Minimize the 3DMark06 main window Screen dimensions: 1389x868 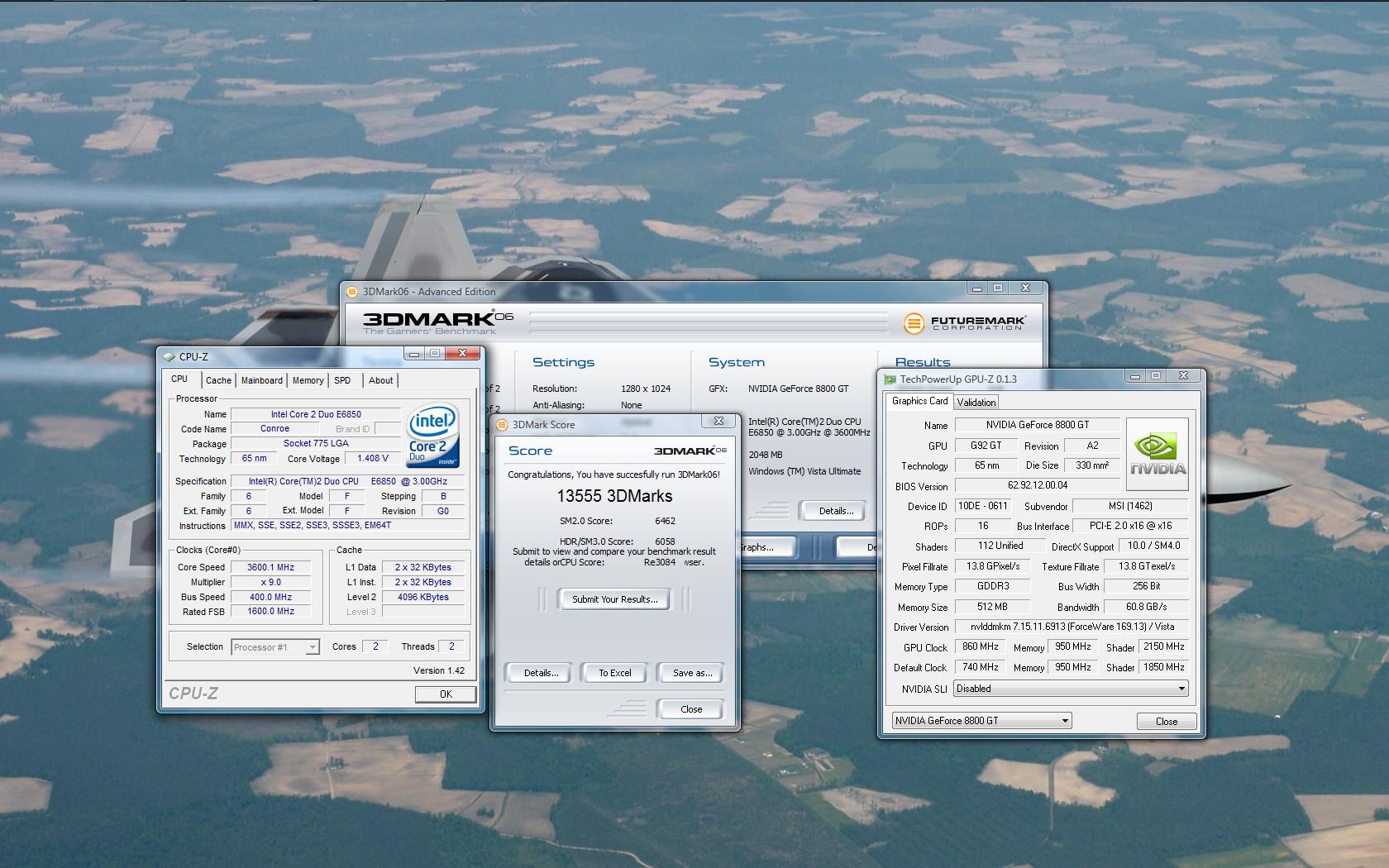(x=977, y=288)
